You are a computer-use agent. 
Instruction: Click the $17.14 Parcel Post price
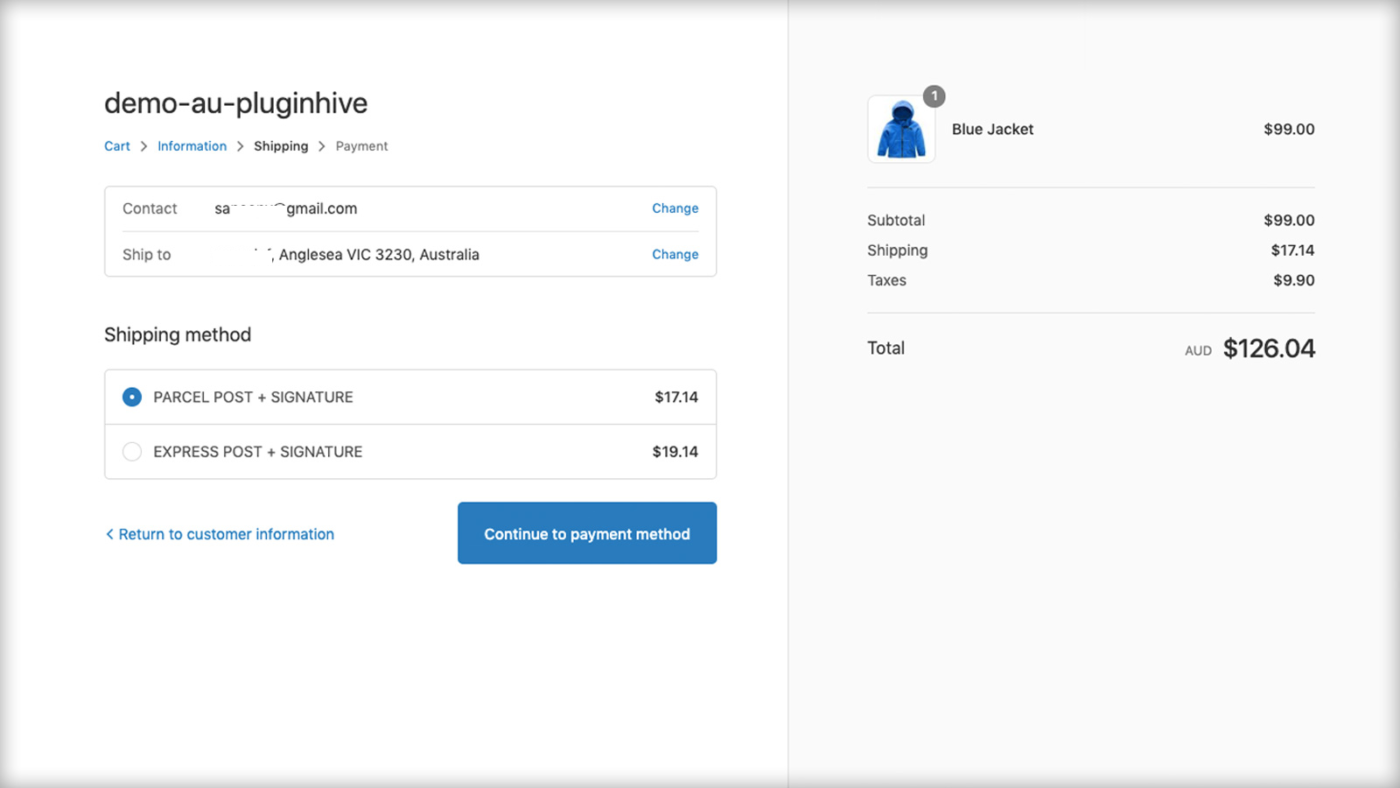tap(677, 397)
